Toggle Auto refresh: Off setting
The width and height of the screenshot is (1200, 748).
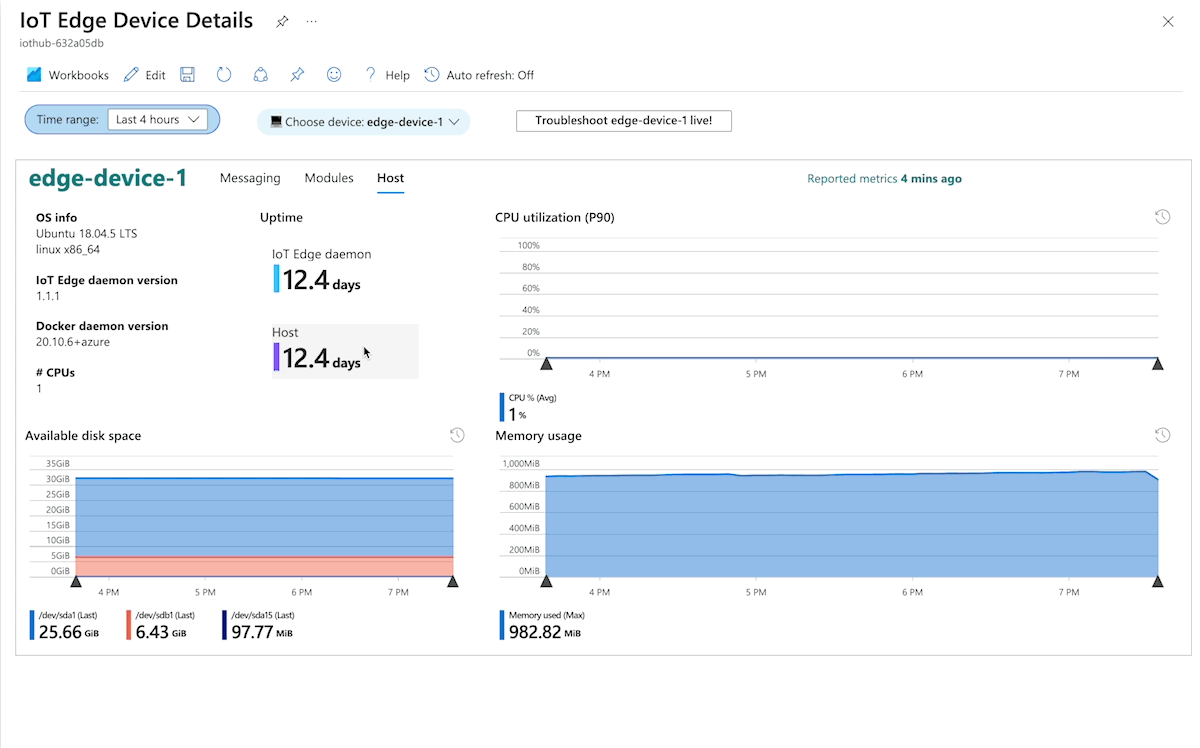click(479, 75)
